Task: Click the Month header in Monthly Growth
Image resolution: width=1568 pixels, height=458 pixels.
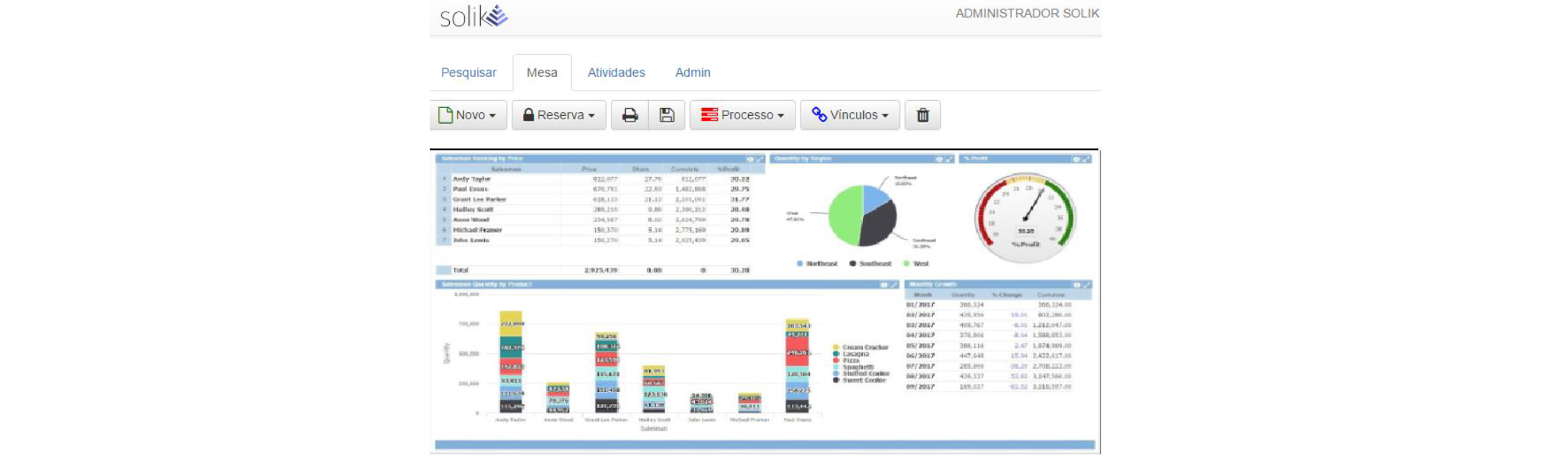Action: (x=923, y=295)
